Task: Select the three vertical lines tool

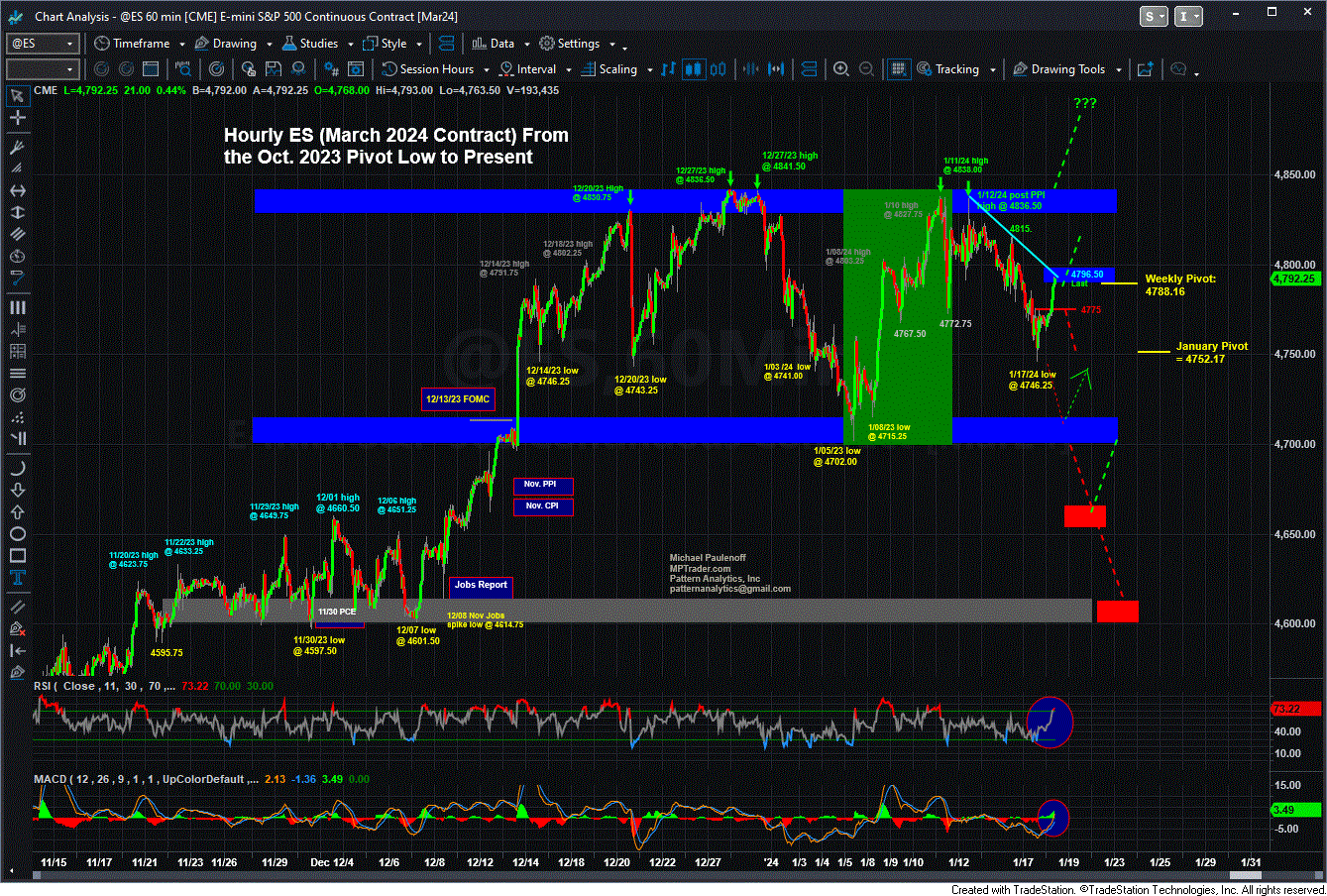Action: click(17, 308)
